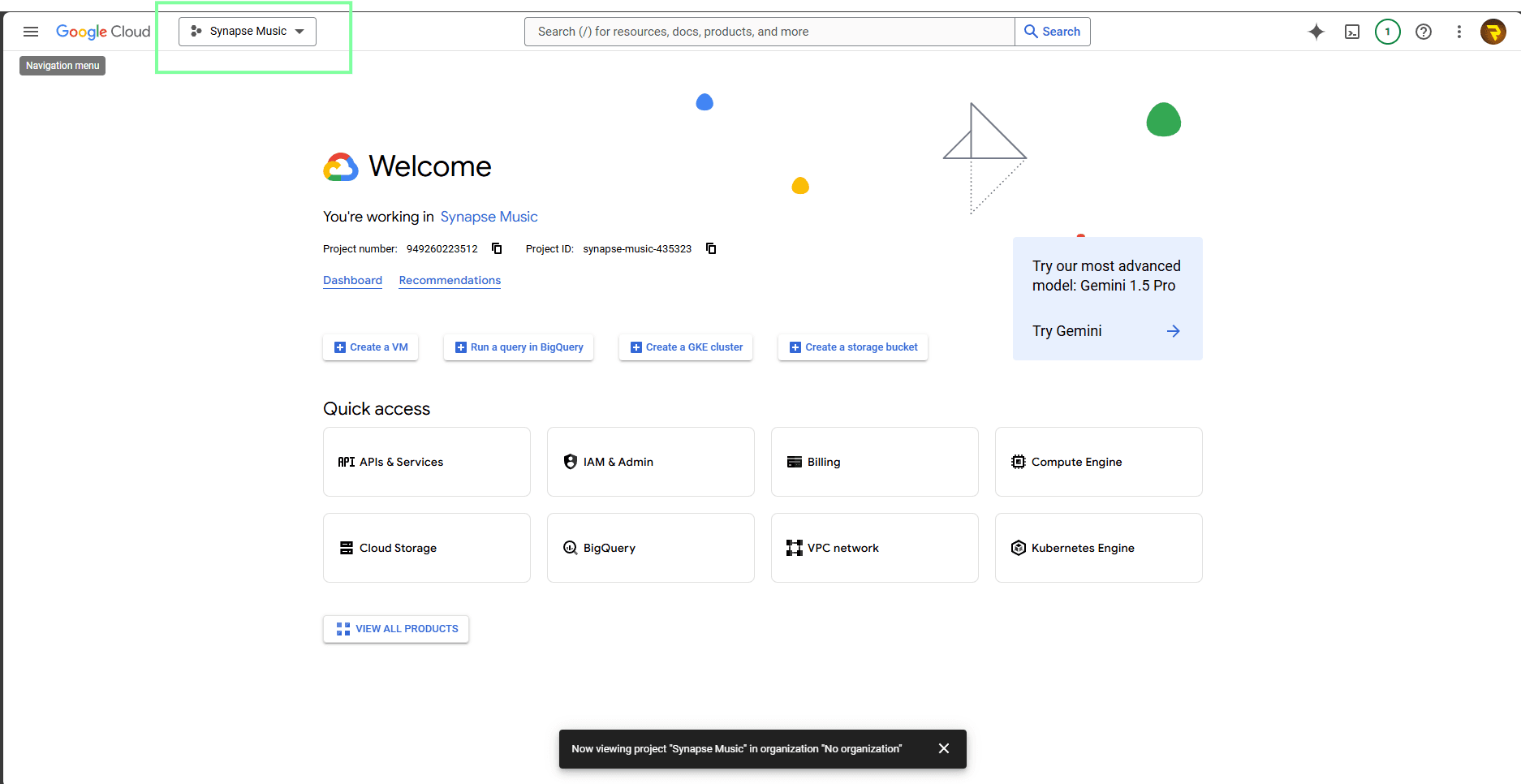Image resolution: width=1521 pixels, height=784 pixels.
Task: Open the Kubernetes Engine card
Action: click(1099, 548)
